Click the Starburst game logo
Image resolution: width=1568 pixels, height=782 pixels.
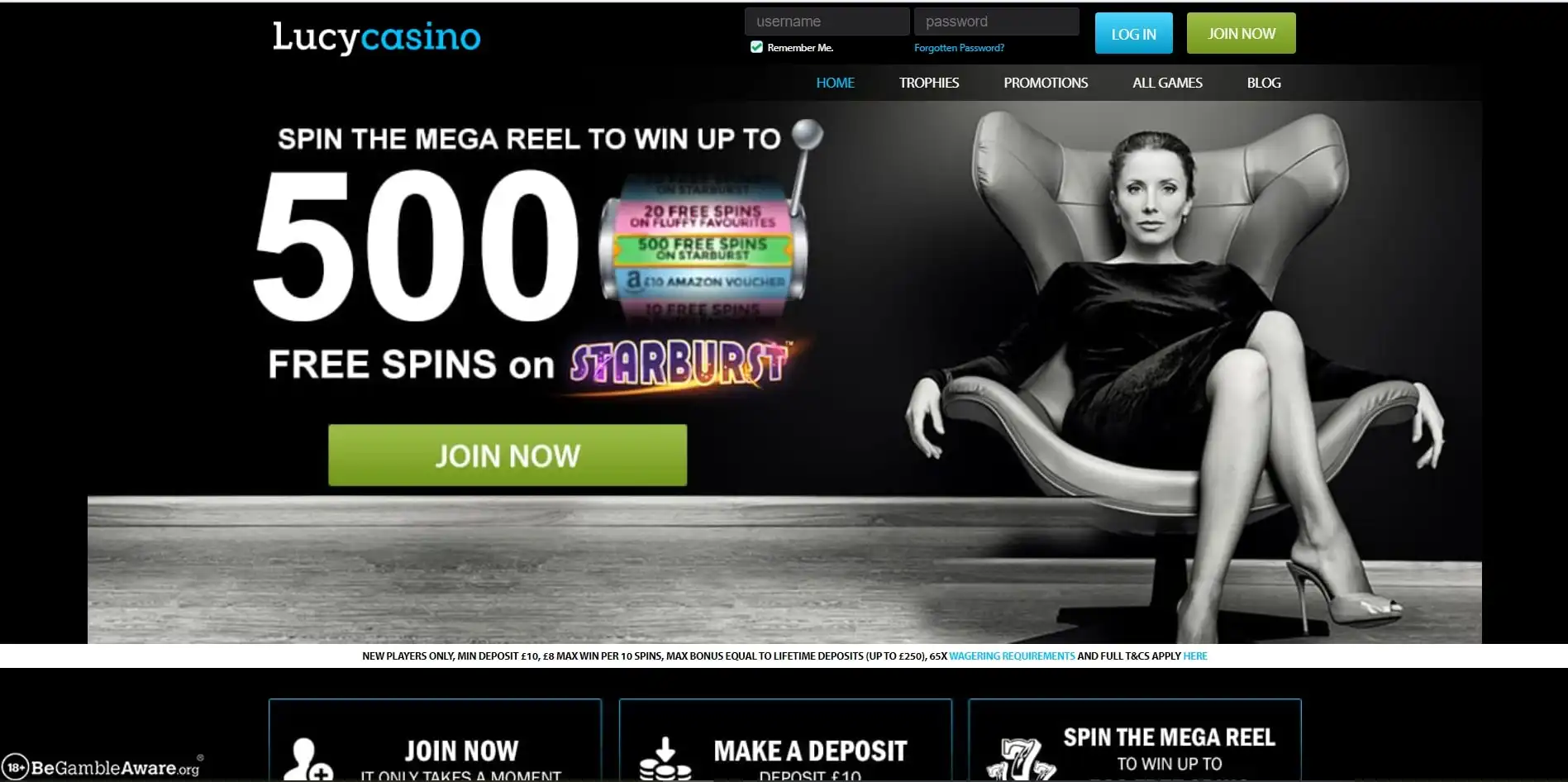679,365
